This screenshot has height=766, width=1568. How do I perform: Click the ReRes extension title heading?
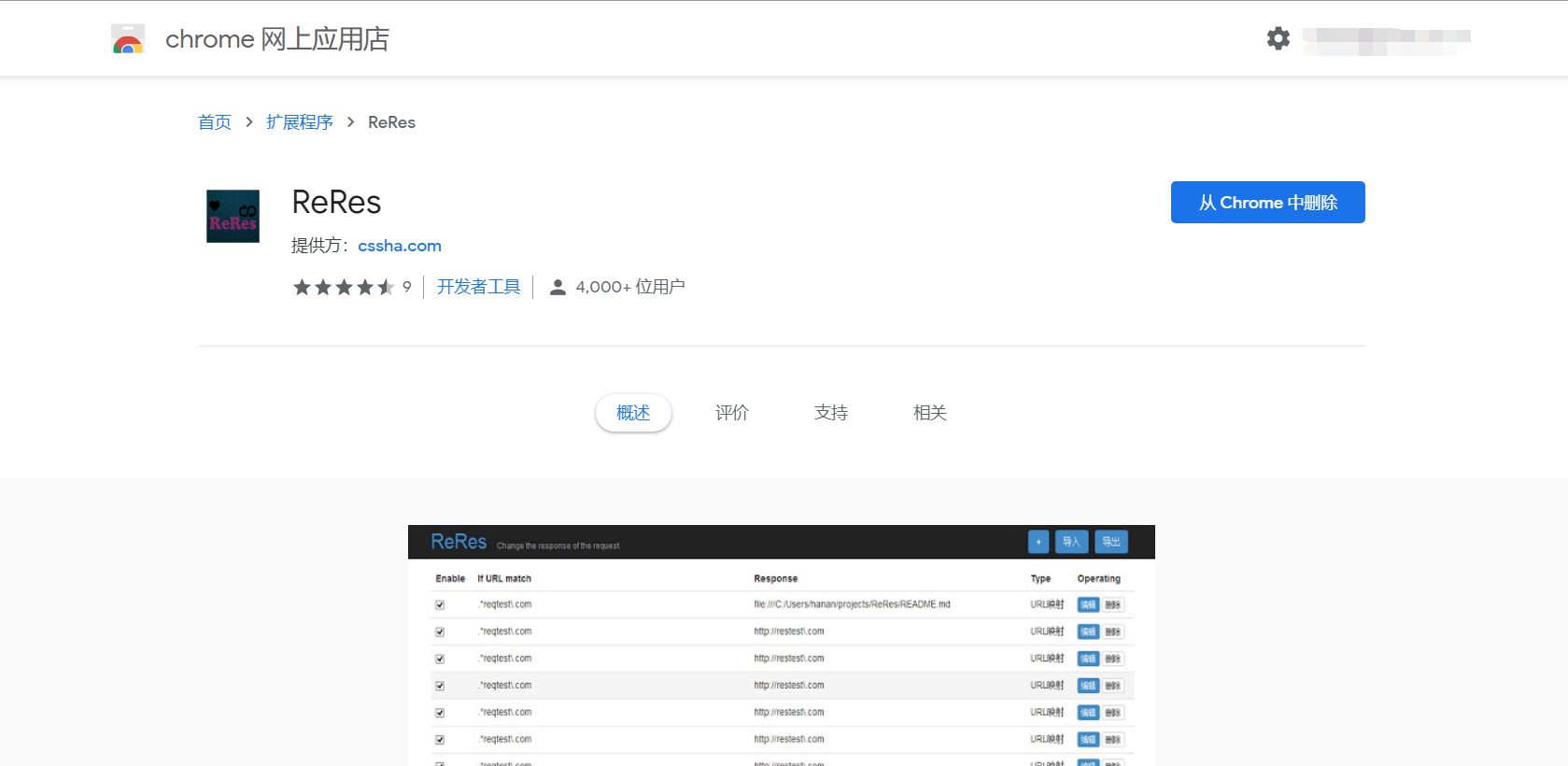tap(336, 202)
